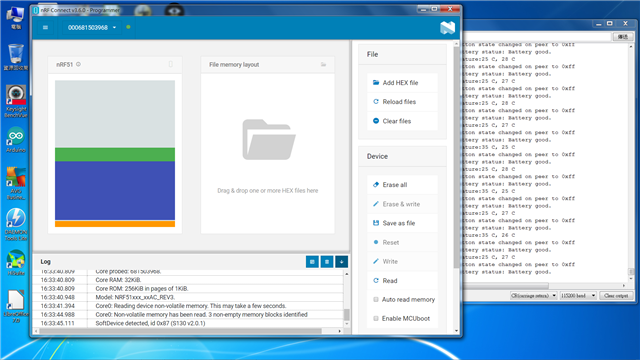Toggle log autoscroll with the down-arrow icon
The width and height of the screenshot is (640, 360).
click(x=342, y=262)
